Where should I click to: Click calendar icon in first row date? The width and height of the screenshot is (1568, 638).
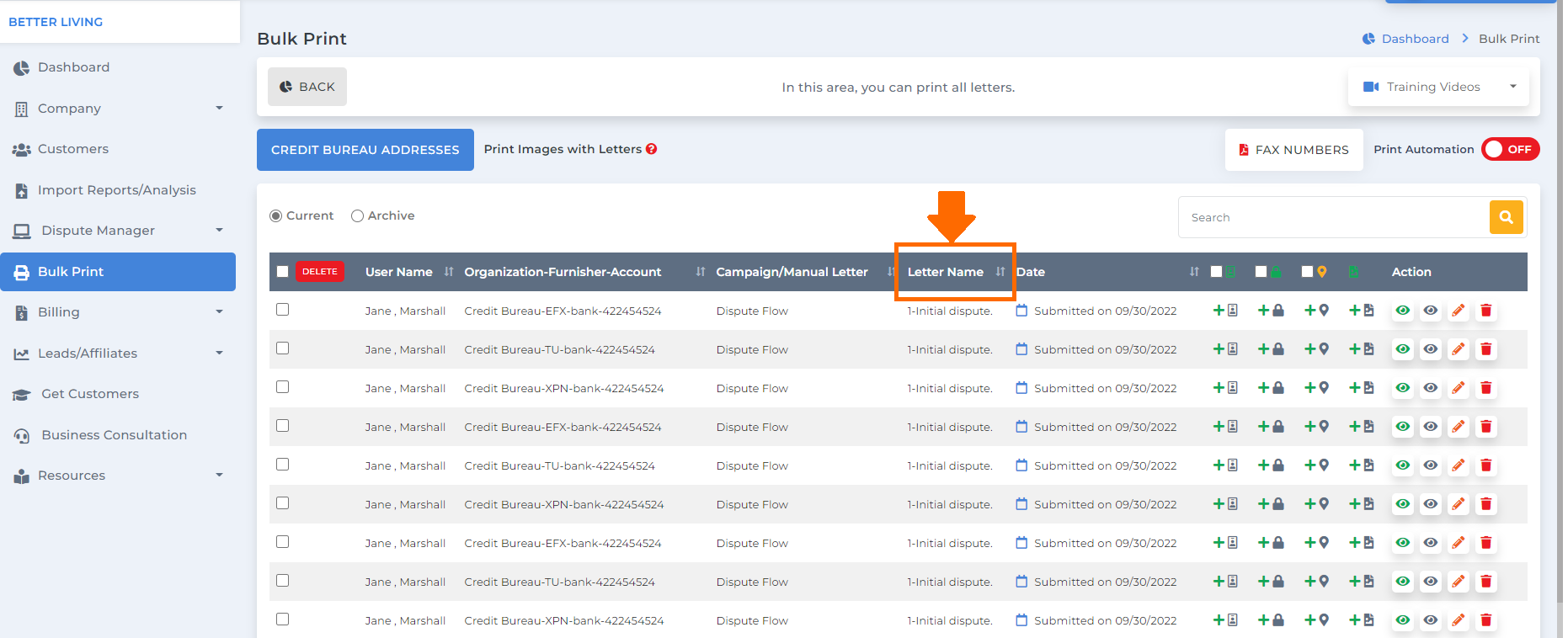click(x=1021, y=311)
